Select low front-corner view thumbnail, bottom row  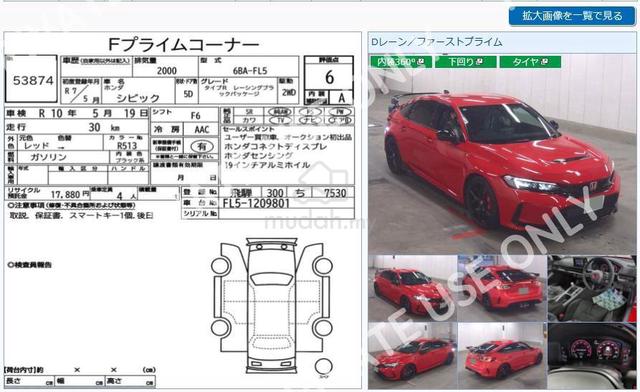click(x=413, y=356)
